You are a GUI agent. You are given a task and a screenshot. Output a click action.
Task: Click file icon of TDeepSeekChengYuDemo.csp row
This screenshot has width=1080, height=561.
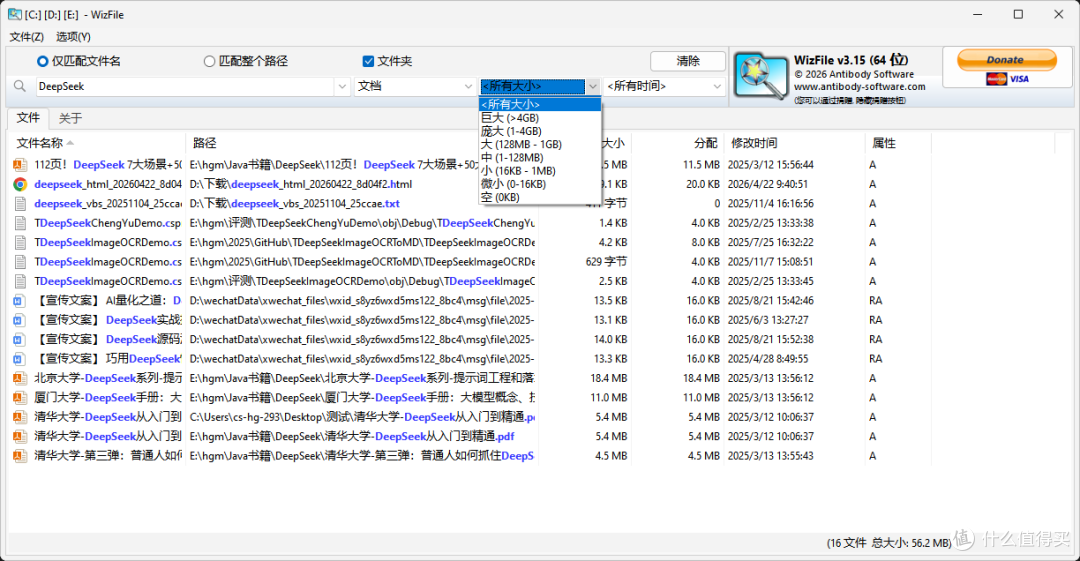click(20, 223)
